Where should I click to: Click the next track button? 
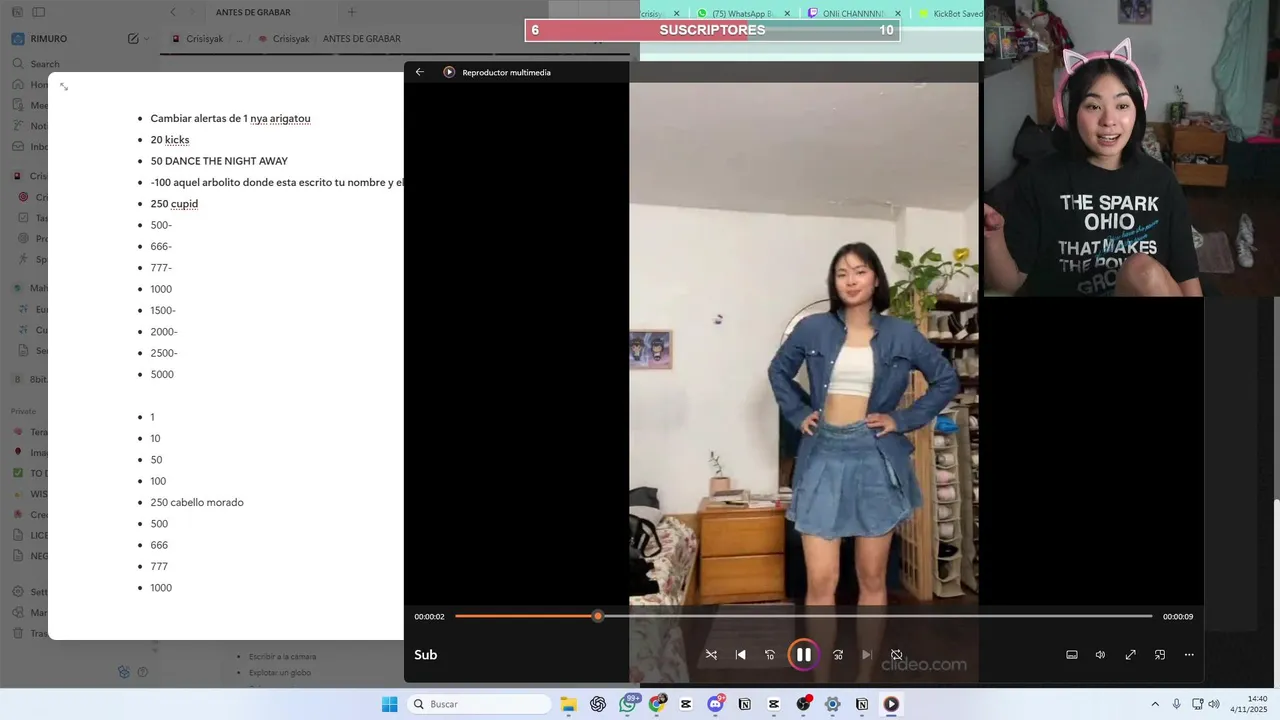point(867,655)
